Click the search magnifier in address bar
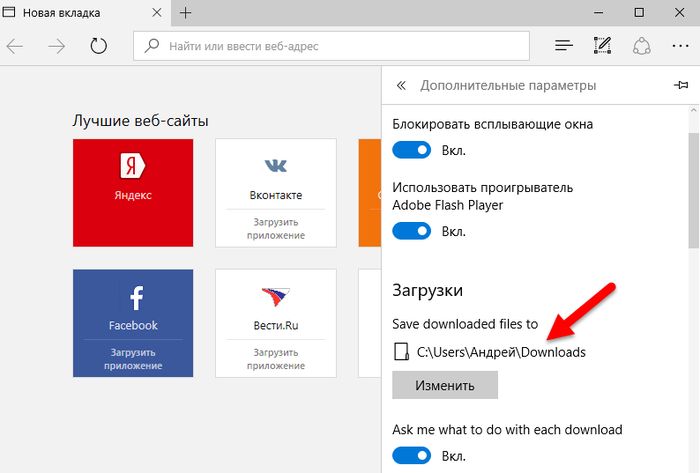Screen dimensions: 700x473 pyautogui.click(x=152, y=45)
